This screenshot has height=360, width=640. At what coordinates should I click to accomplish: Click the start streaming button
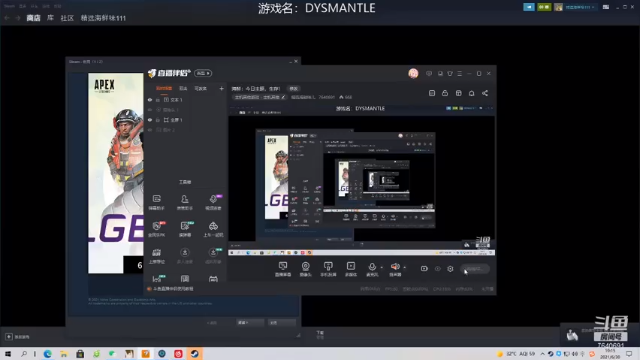(475, 269)
